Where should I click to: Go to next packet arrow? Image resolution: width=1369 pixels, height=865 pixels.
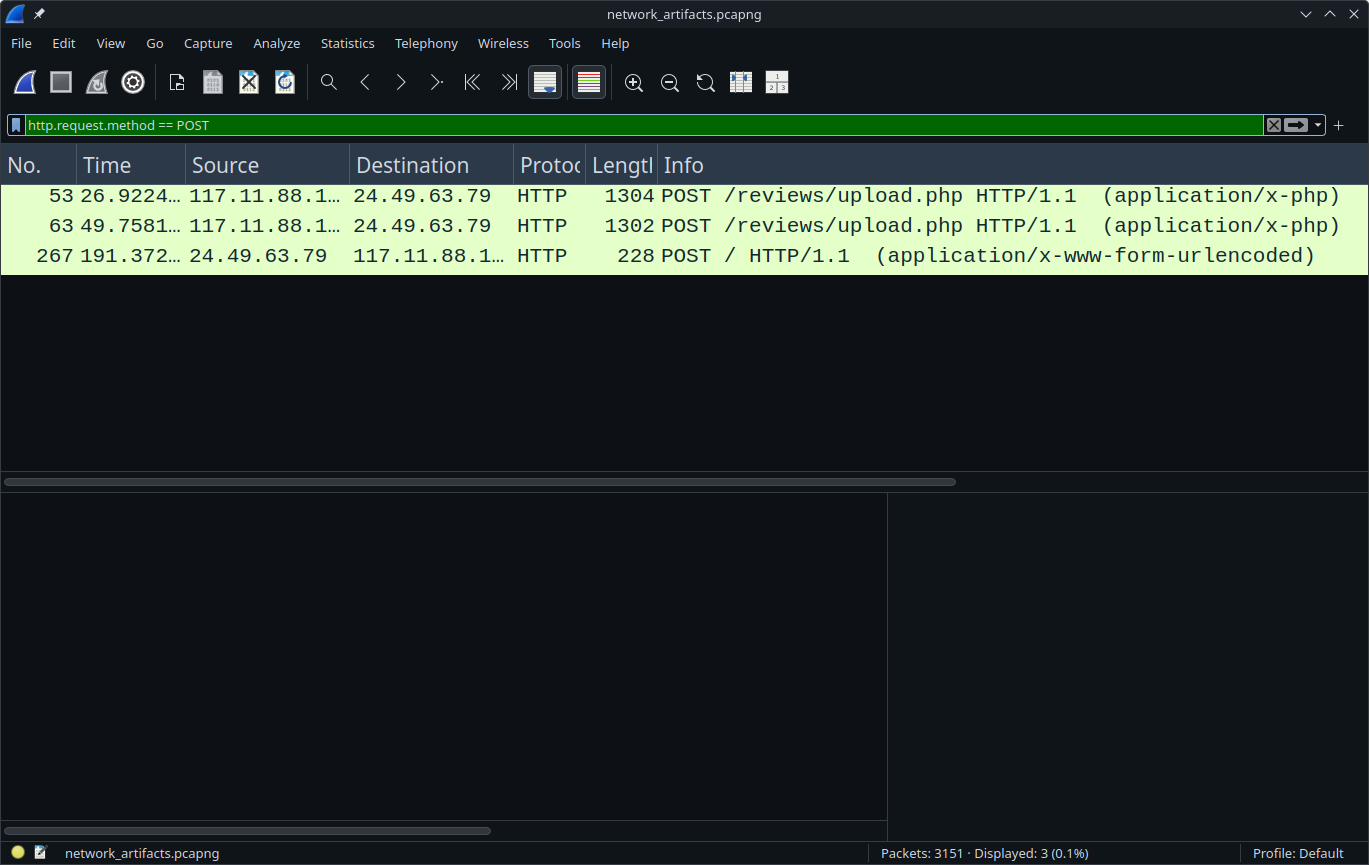point(401,83)
